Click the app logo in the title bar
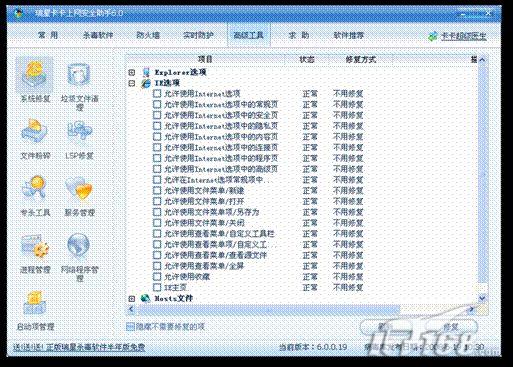513x367 pixels. [19, 14]
